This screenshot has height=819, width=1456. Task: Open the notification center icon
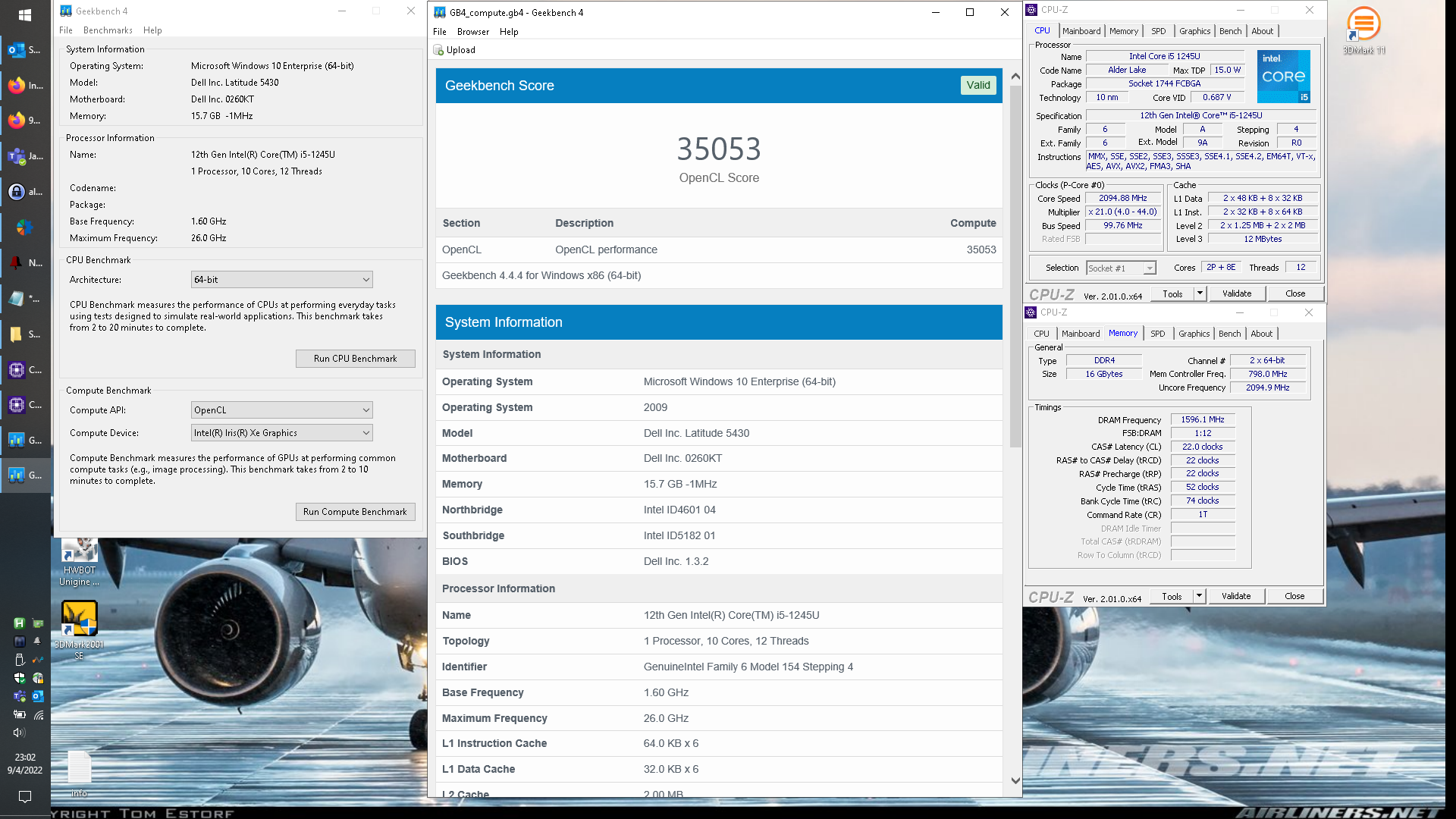coord(25,797)
